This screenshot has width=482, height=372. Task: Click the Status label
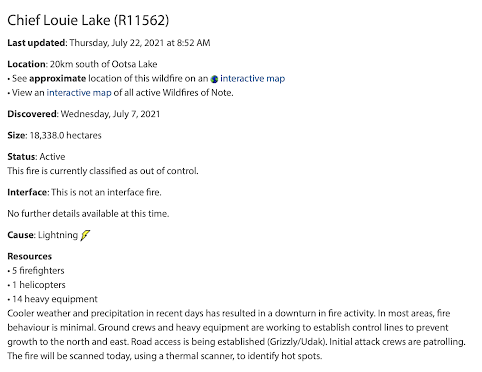[21, 156]
